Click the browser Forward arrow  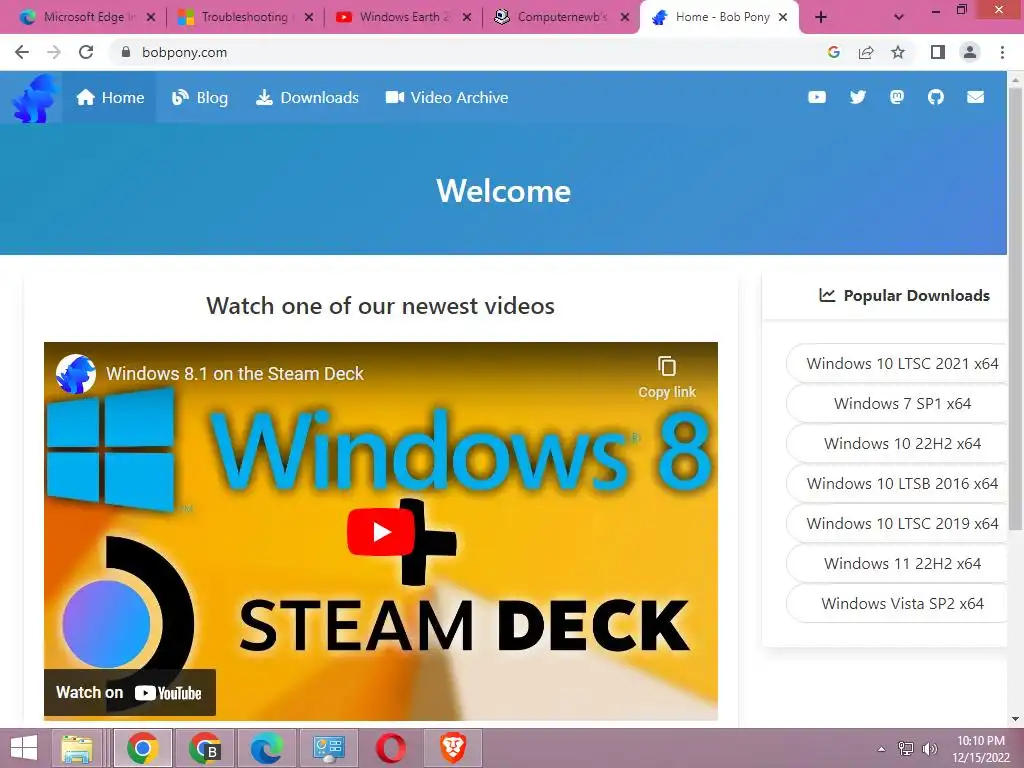pyautogui.click(x=54, y=52)
